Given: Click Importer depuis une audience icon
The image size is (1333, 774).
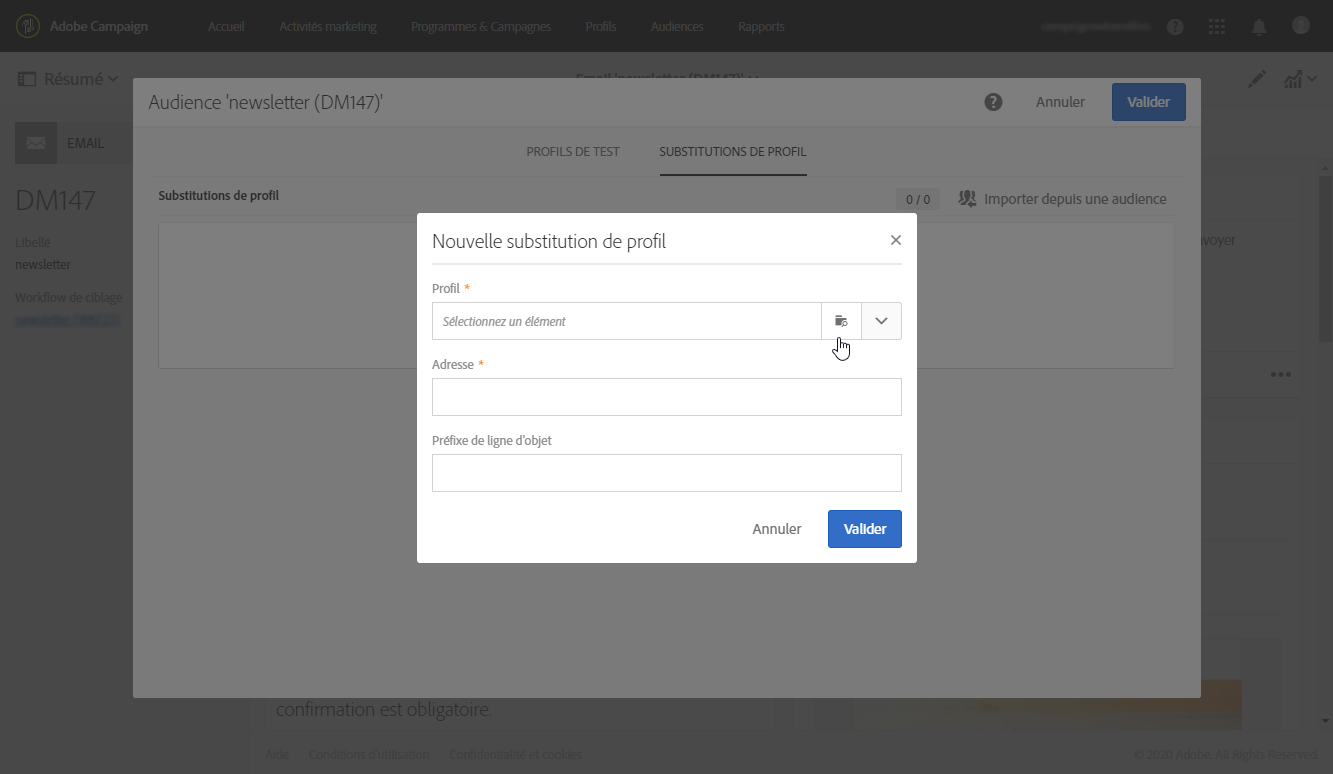Looking at the screenshot, I should click(x=967, y=199).
